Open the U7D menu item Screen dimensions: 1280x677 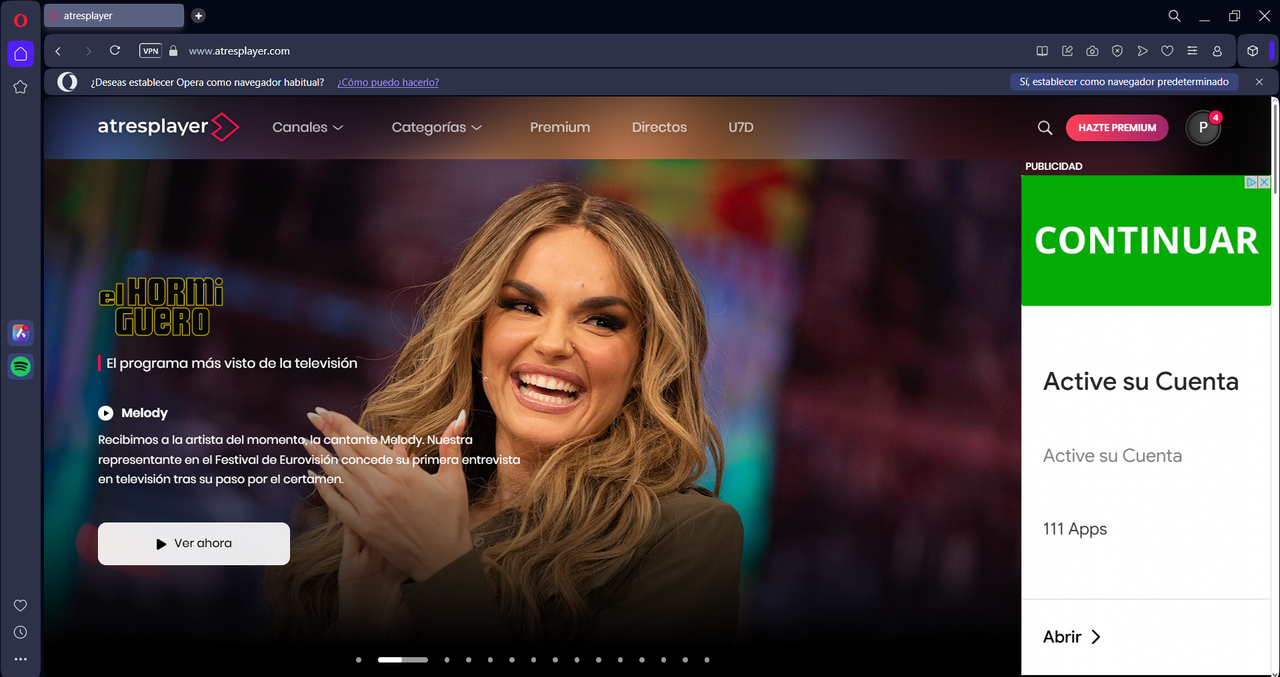tap(741, 127)
